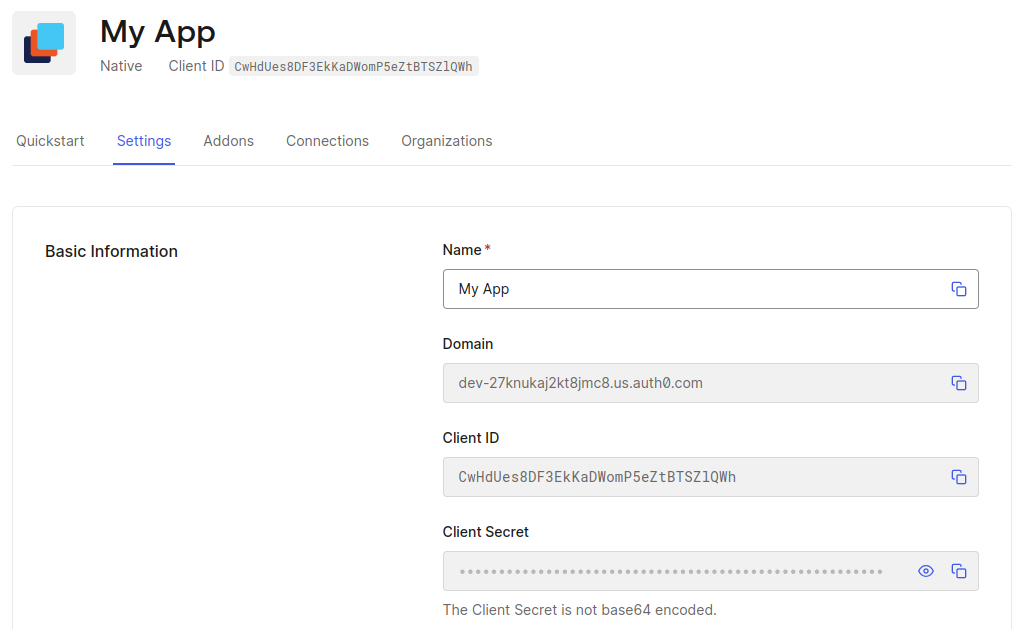
Task: Click the Native application type label
Action: 121,66
